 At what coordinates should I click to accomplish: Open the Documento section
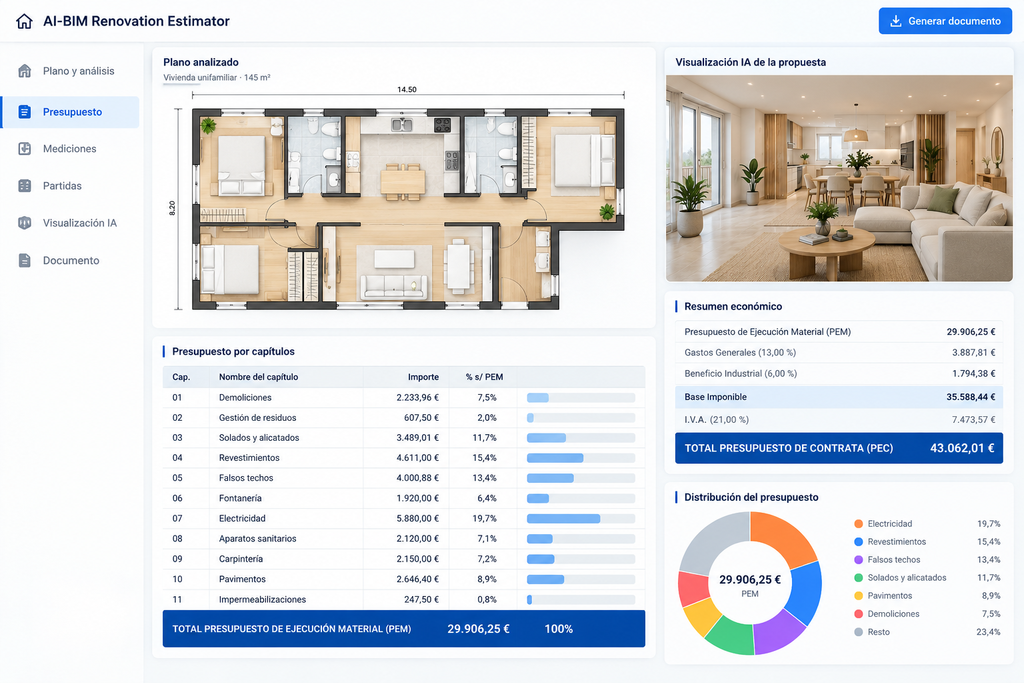click(71, 260)
